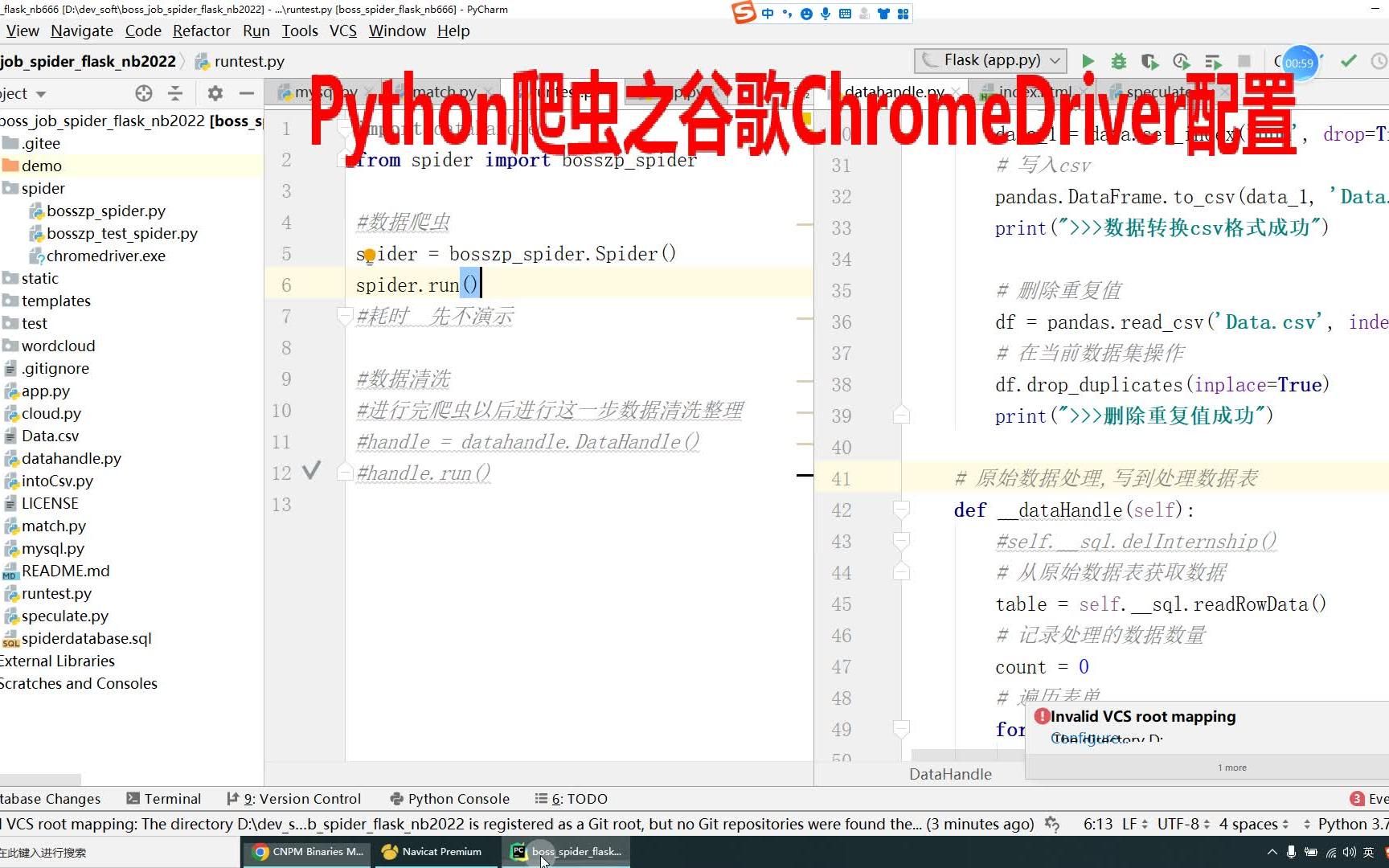1389x868 pixels.
Task: Open the 9: Version Control tool window
Action: tap(294, 798)
